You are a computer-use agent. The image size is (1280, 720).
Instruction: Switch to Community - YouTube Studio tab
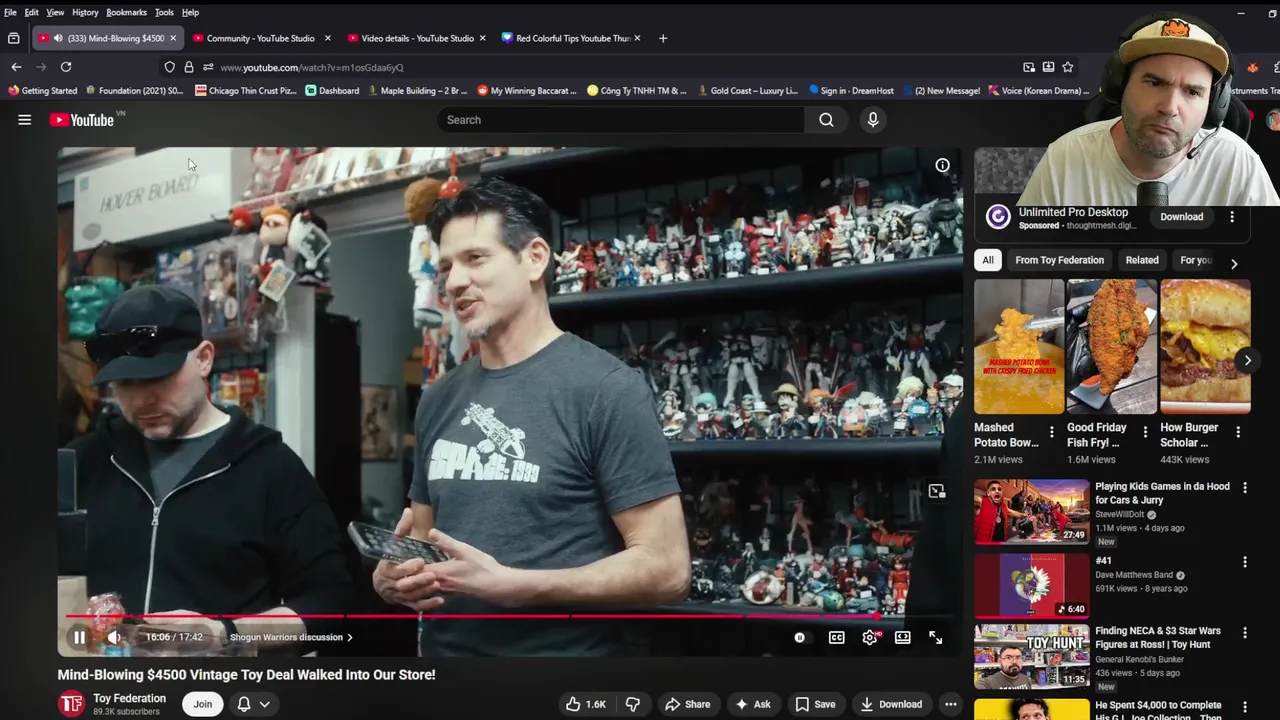[260, 38]
